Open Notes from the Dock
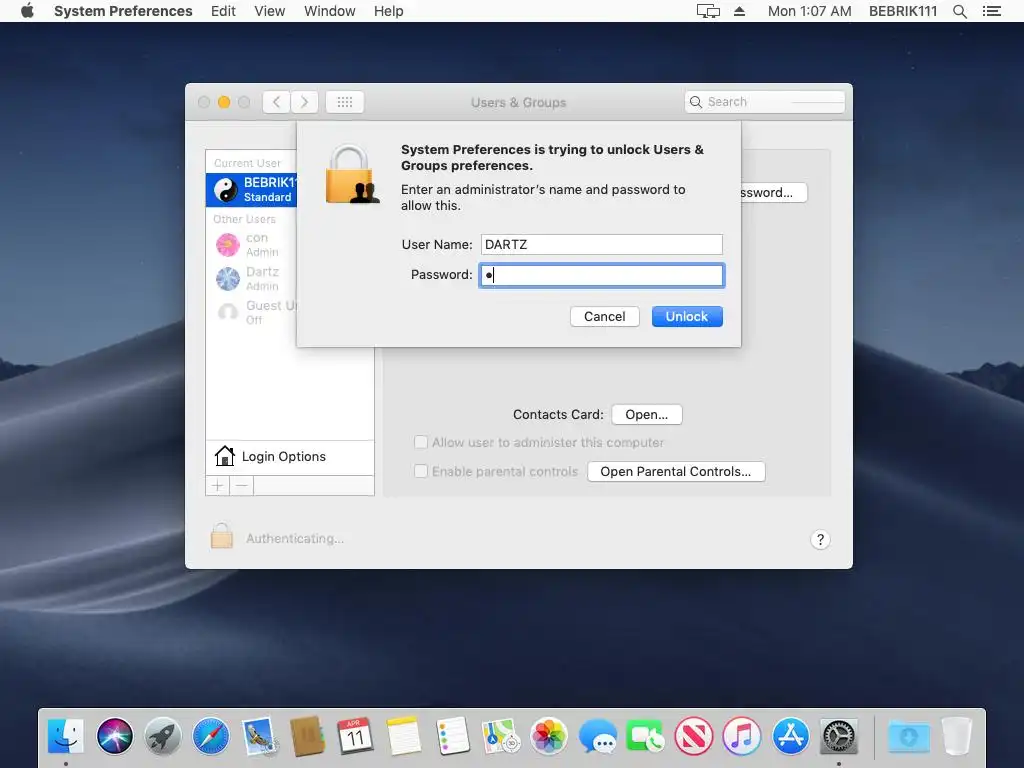This screenshot has height=768, width=1024. (404, 737)
